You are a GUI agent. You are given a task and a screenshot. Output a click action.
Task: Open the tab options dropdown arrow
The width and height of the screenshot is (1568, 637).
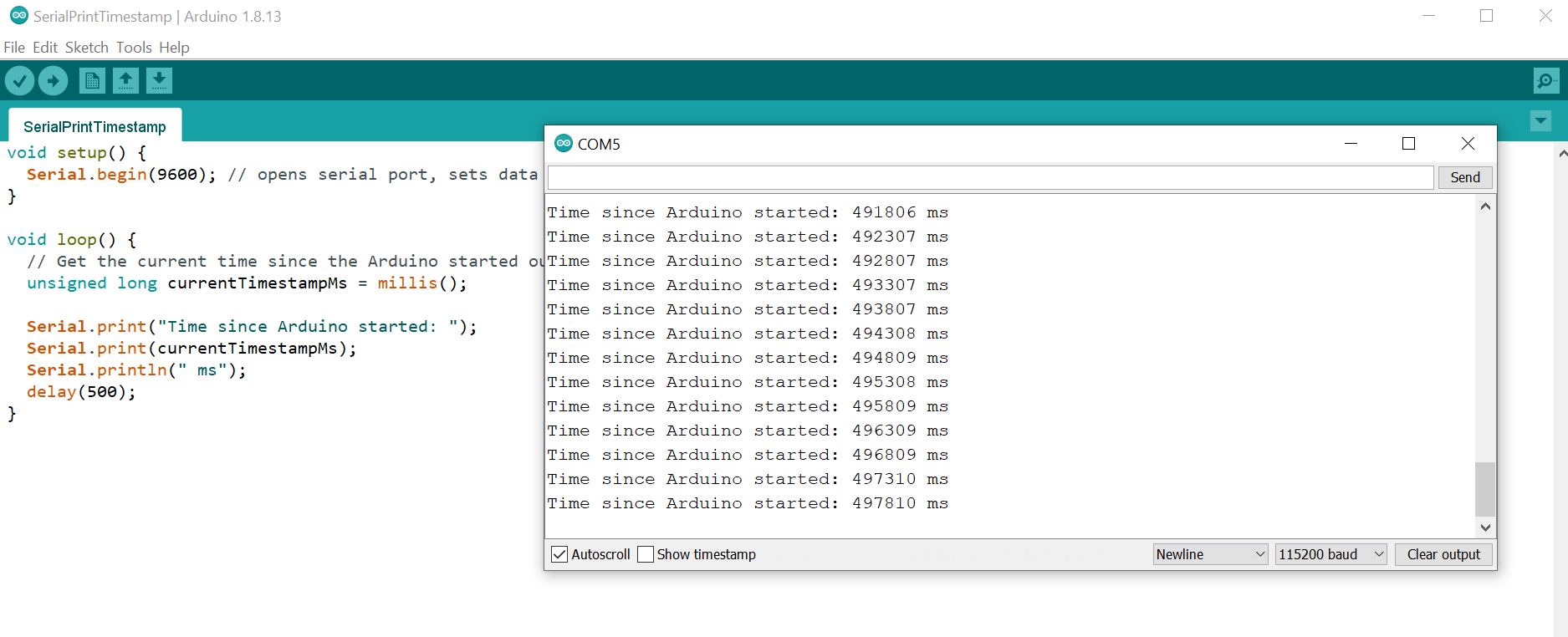1540,121
